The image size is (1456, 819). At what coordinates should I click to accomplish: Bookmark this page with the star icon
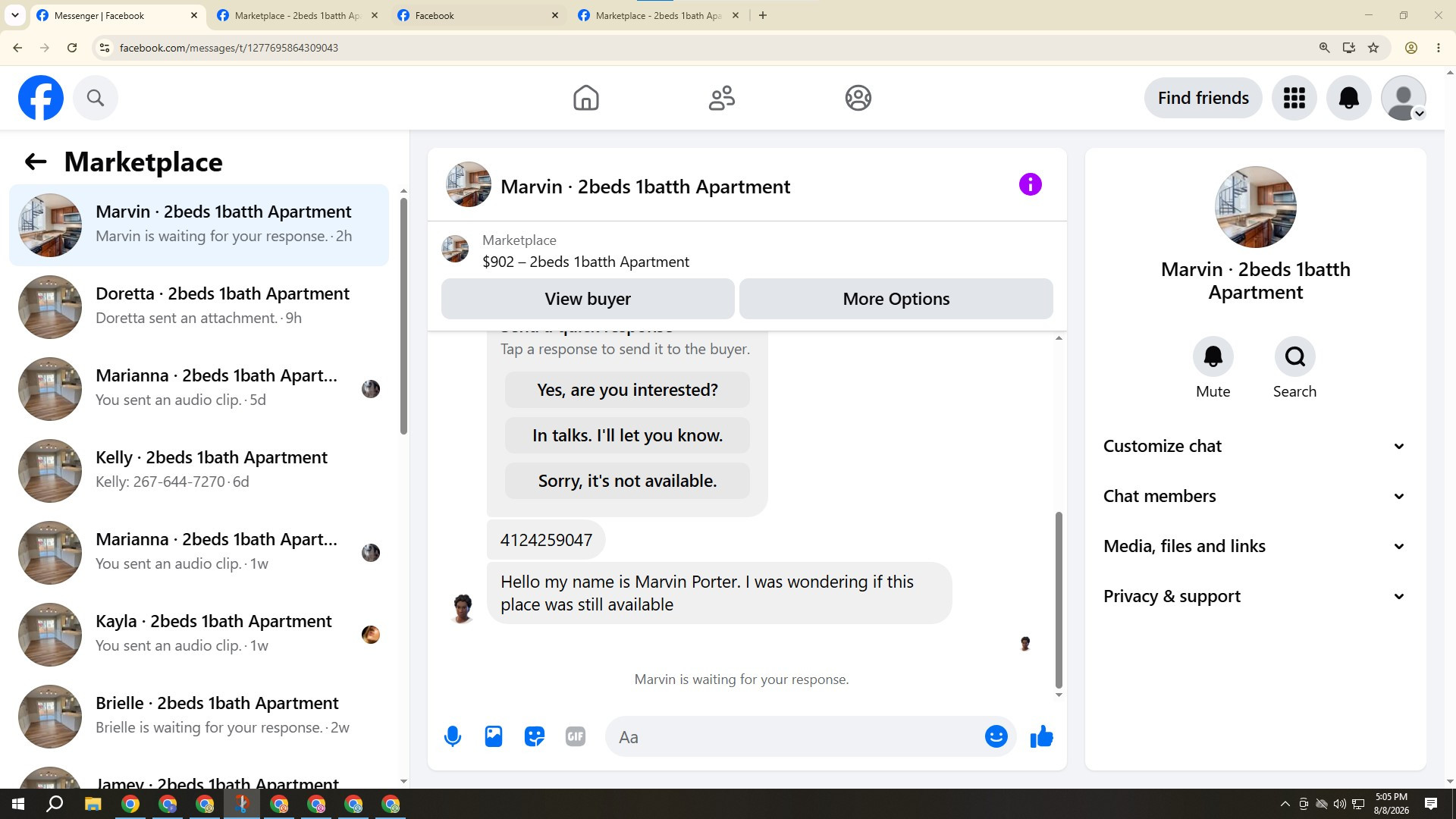(1373, 48)
